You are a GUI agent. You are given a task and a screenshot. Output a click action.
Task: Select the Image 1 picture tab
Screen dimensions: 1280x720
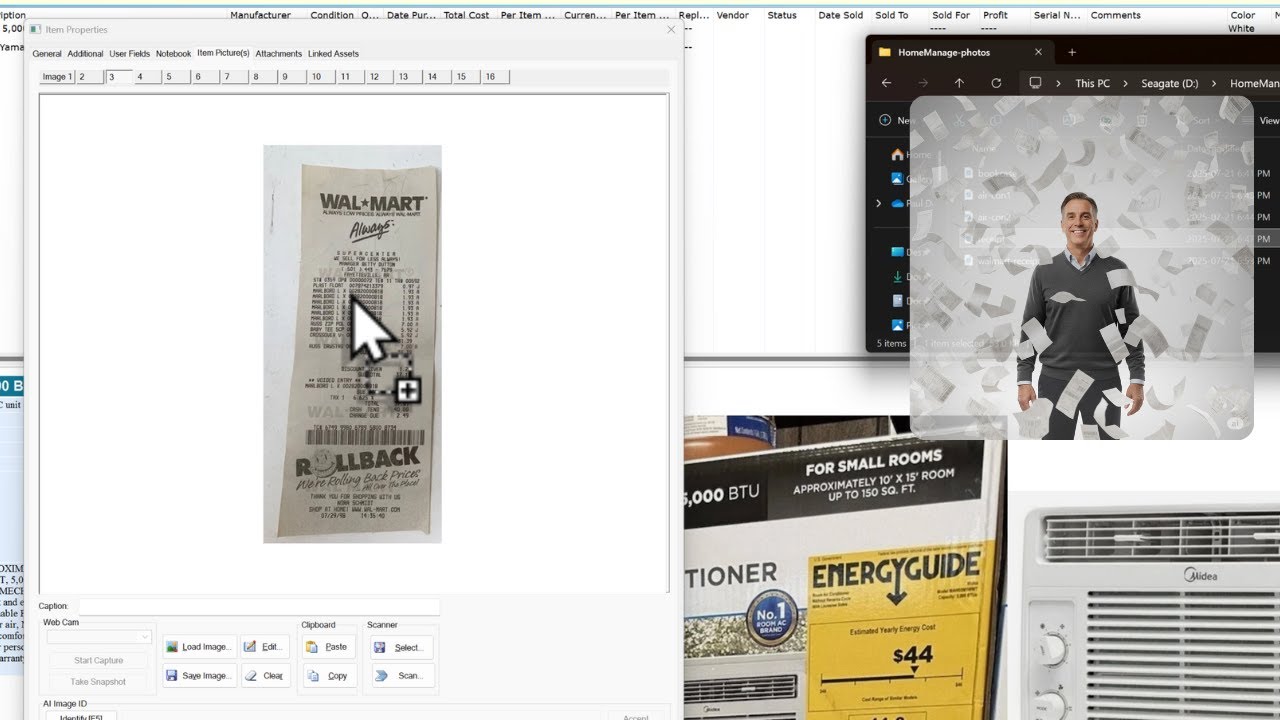(x=57, y=77)
